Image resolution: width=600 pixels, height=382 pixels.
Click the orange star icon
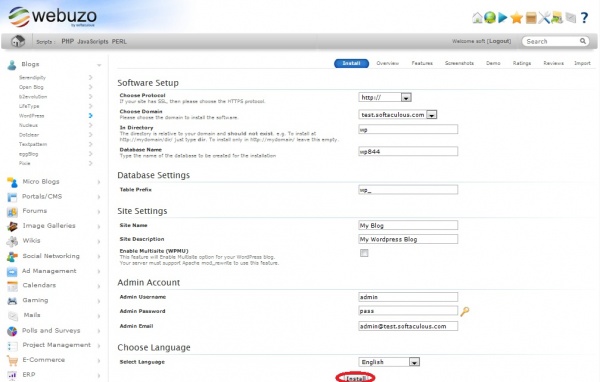pyautogui.click(x=517, y=18)
